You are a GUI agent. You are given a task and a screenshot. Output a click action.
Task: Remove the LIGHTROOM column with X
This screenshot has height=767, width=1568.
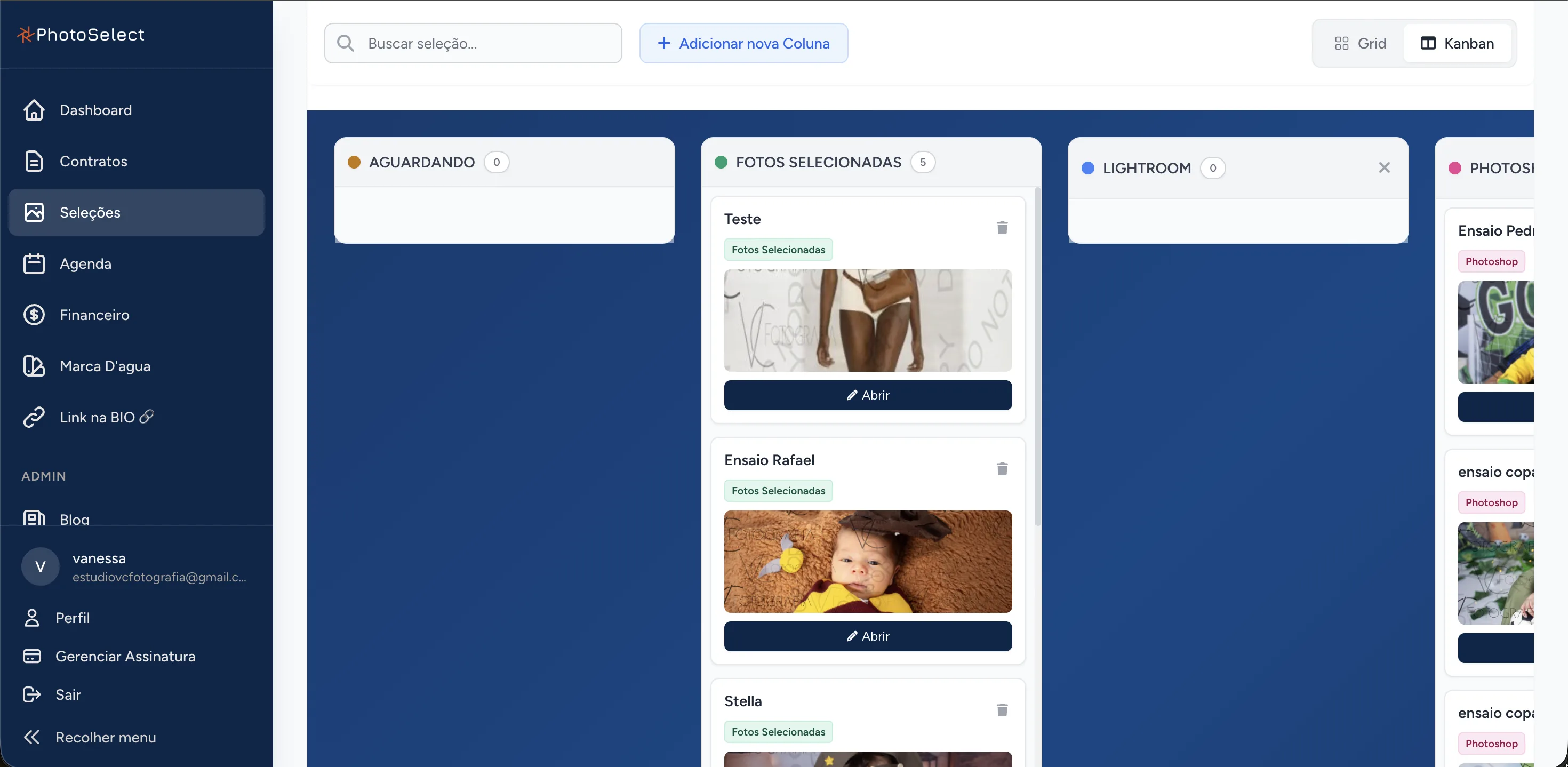pyautogui.click(x=1384, y=167)
